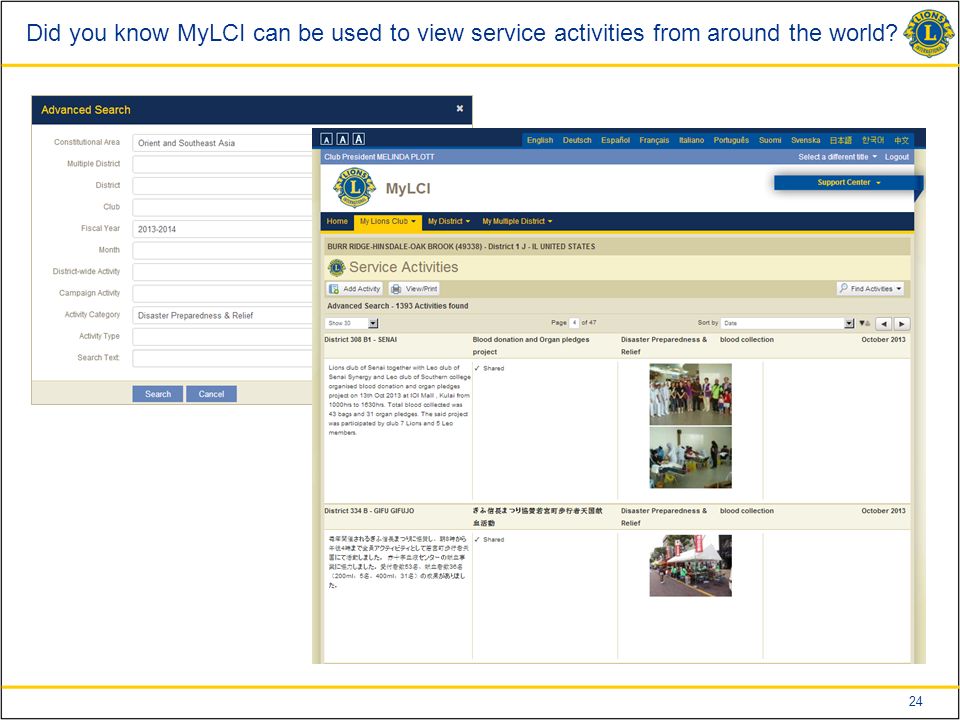Screen dimensions: 960x720
Task: Switch language to Português
Action: pyautogui.click(x=731, y=140)
